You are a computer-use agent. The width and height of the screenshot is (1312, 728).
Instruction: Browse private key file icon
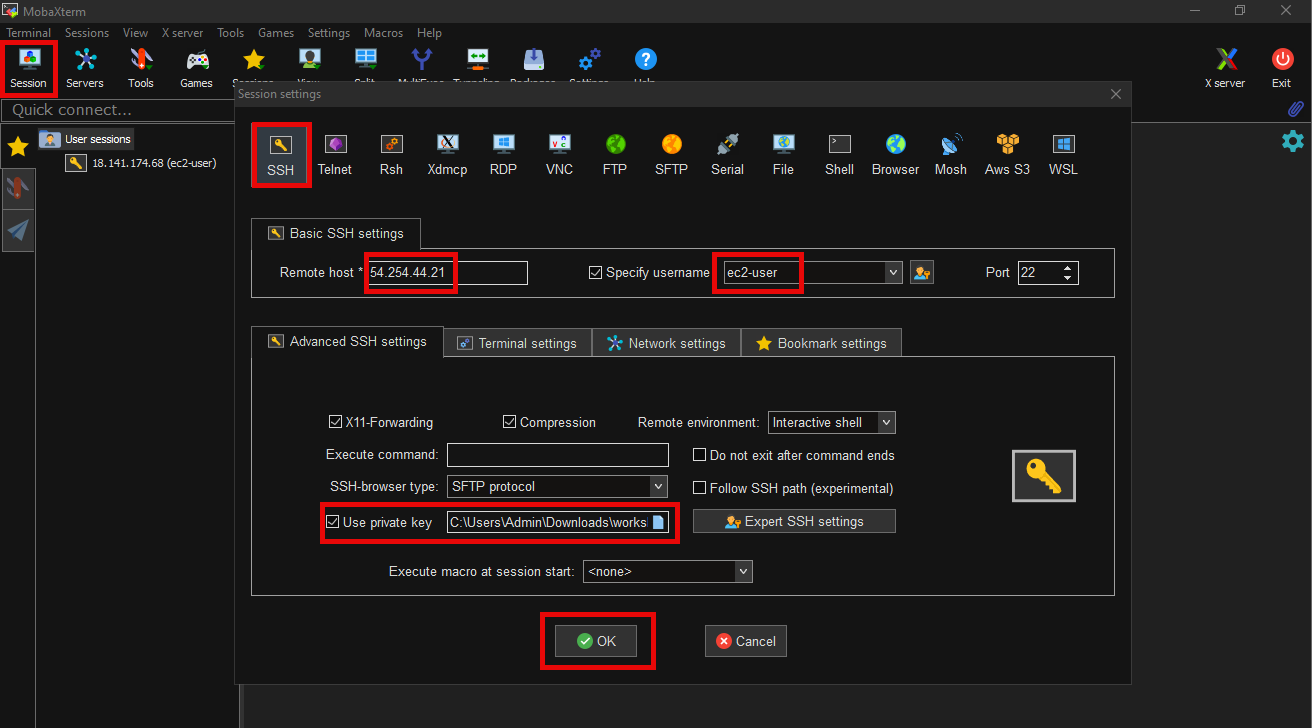point(658,522)
